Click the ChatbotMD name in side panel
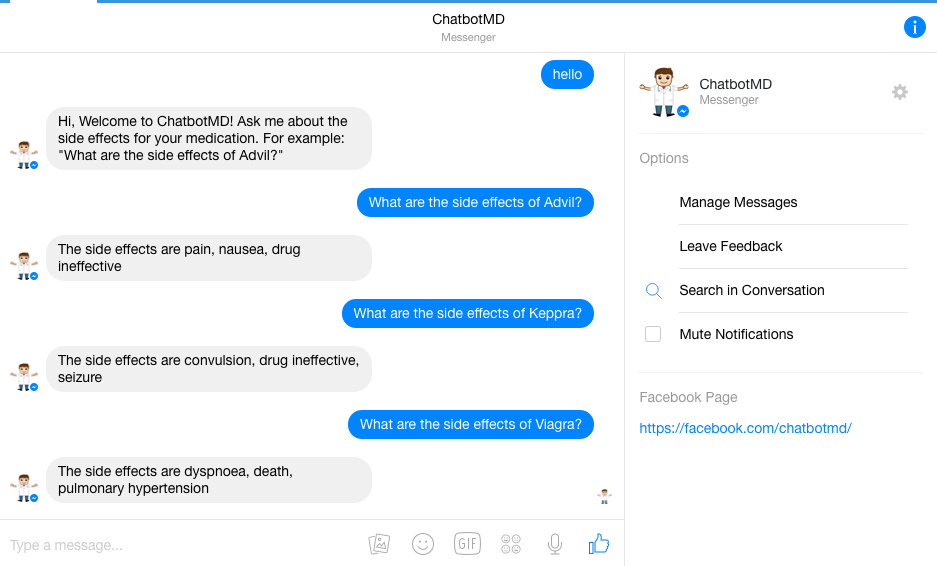937x566 pixels. [736, 84]
